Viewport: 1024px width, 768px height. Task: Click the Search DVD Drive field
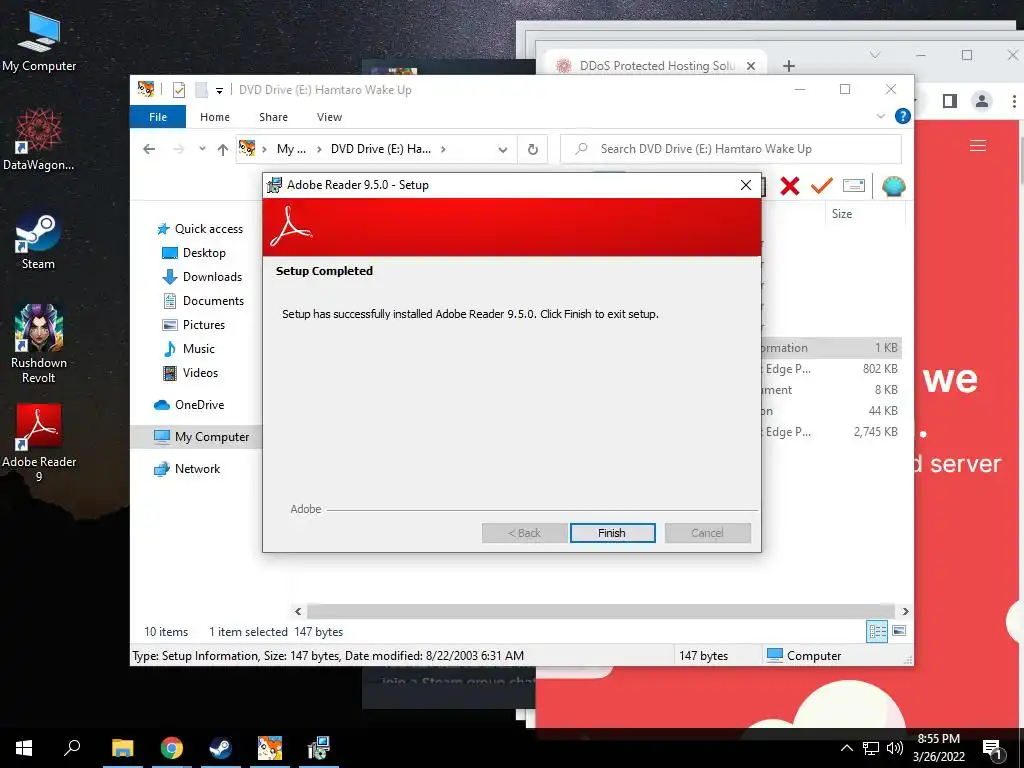coord(731,149)
